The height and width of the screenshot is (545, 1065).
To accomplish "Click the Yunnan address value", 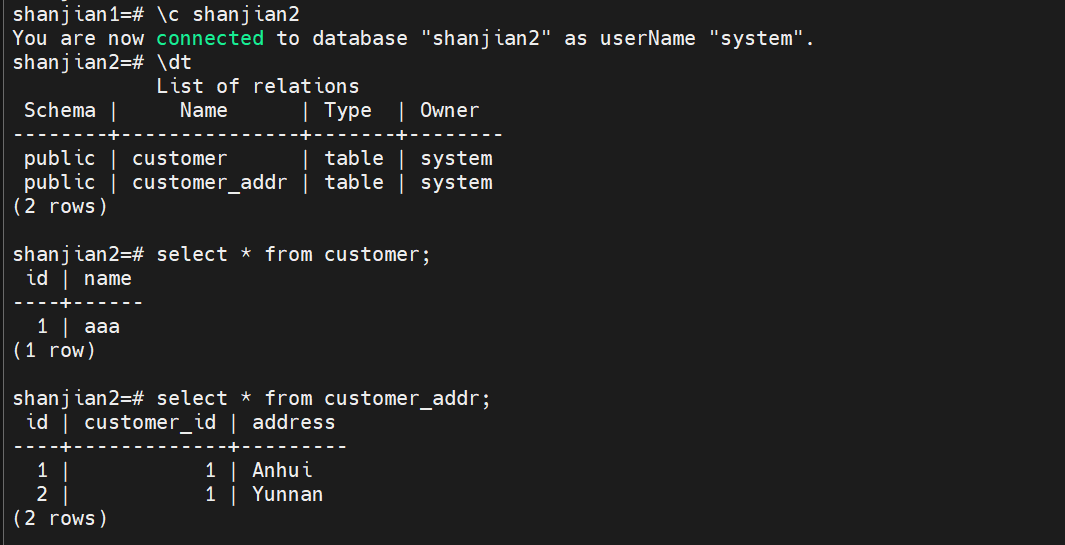I will click(287, 494).
